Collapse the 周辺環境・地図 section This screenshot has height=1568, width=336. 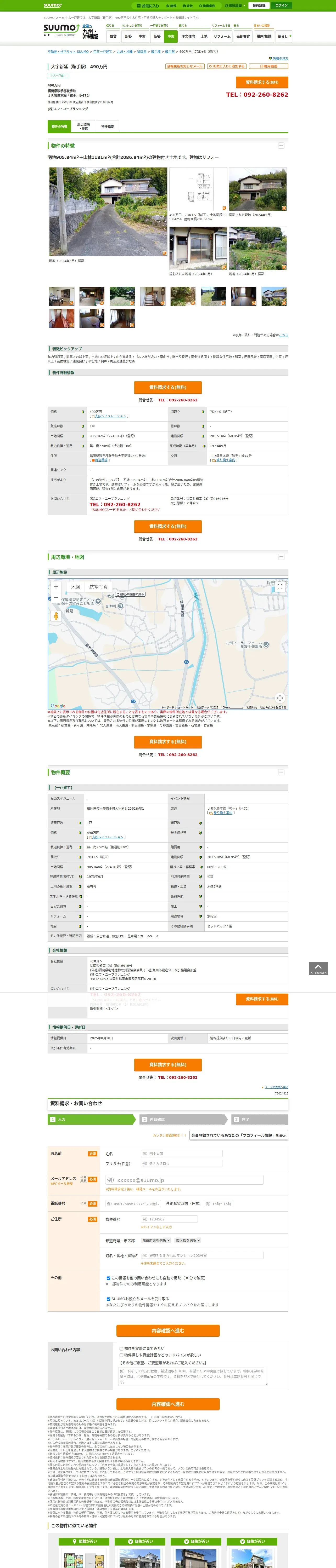point(281,557)
